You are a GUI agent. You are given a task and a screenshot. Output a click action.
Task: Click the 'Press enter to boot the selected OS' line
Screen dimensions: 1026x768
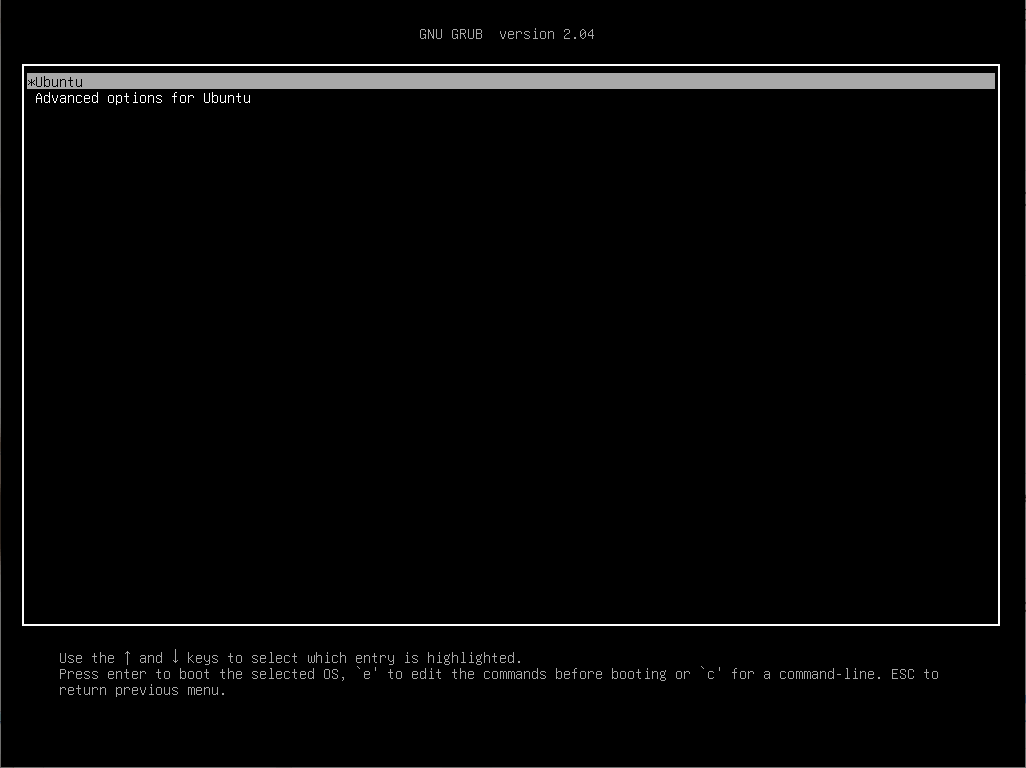click(499, 674)
